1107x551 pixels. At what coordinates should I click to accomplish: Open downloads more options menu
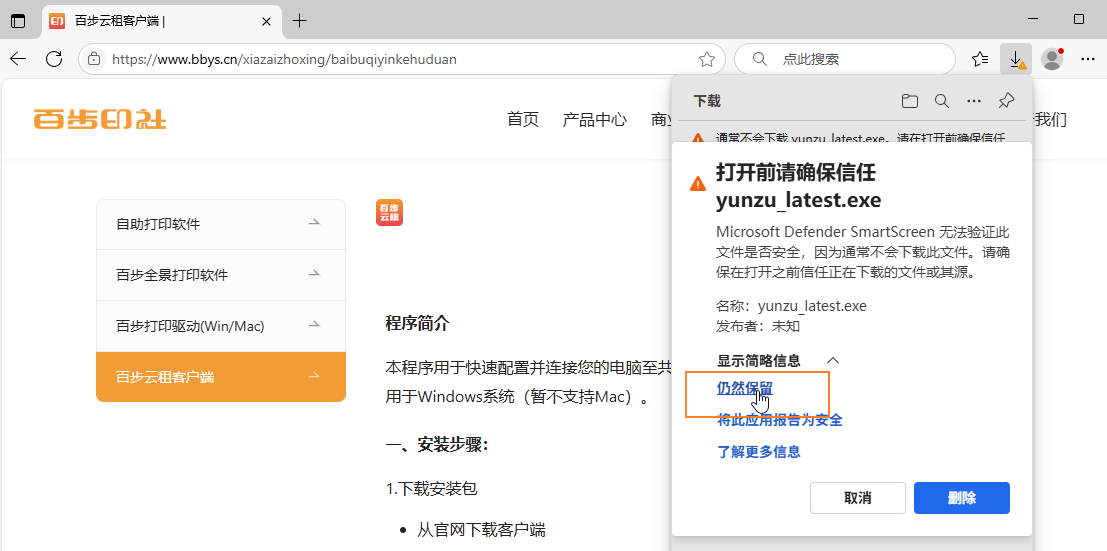(973, 101)
